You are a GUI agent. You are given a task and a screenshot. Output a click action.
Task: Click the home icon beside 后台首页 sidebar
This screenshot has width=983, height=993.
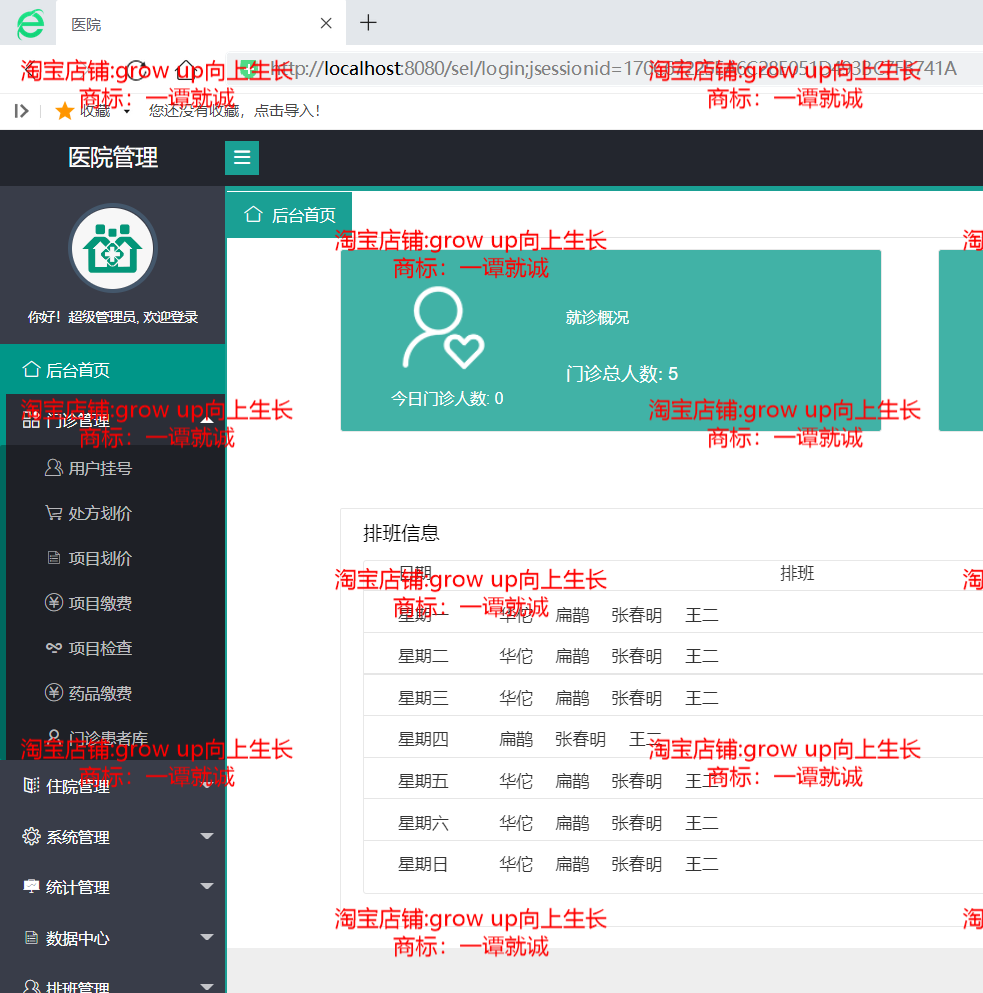(x=32, y=369)
